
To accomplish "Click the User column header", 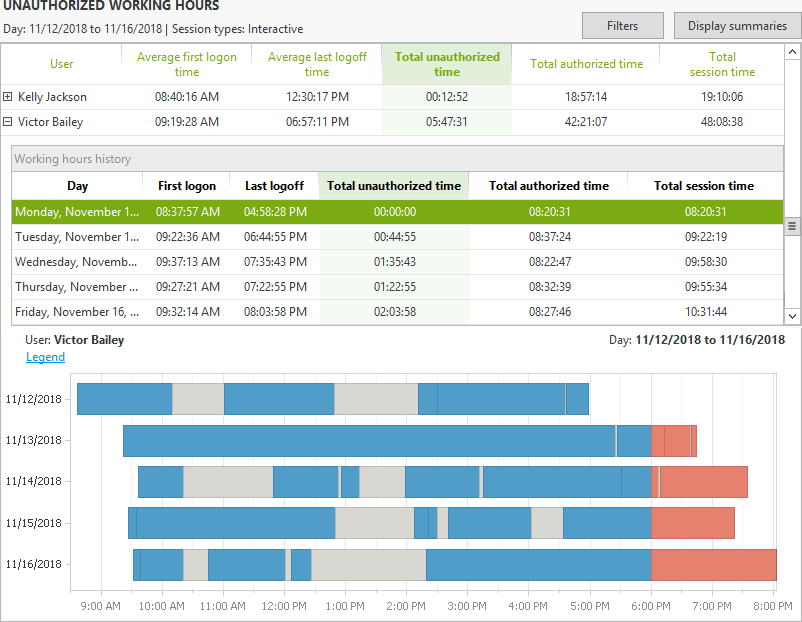I will (62, 64).
